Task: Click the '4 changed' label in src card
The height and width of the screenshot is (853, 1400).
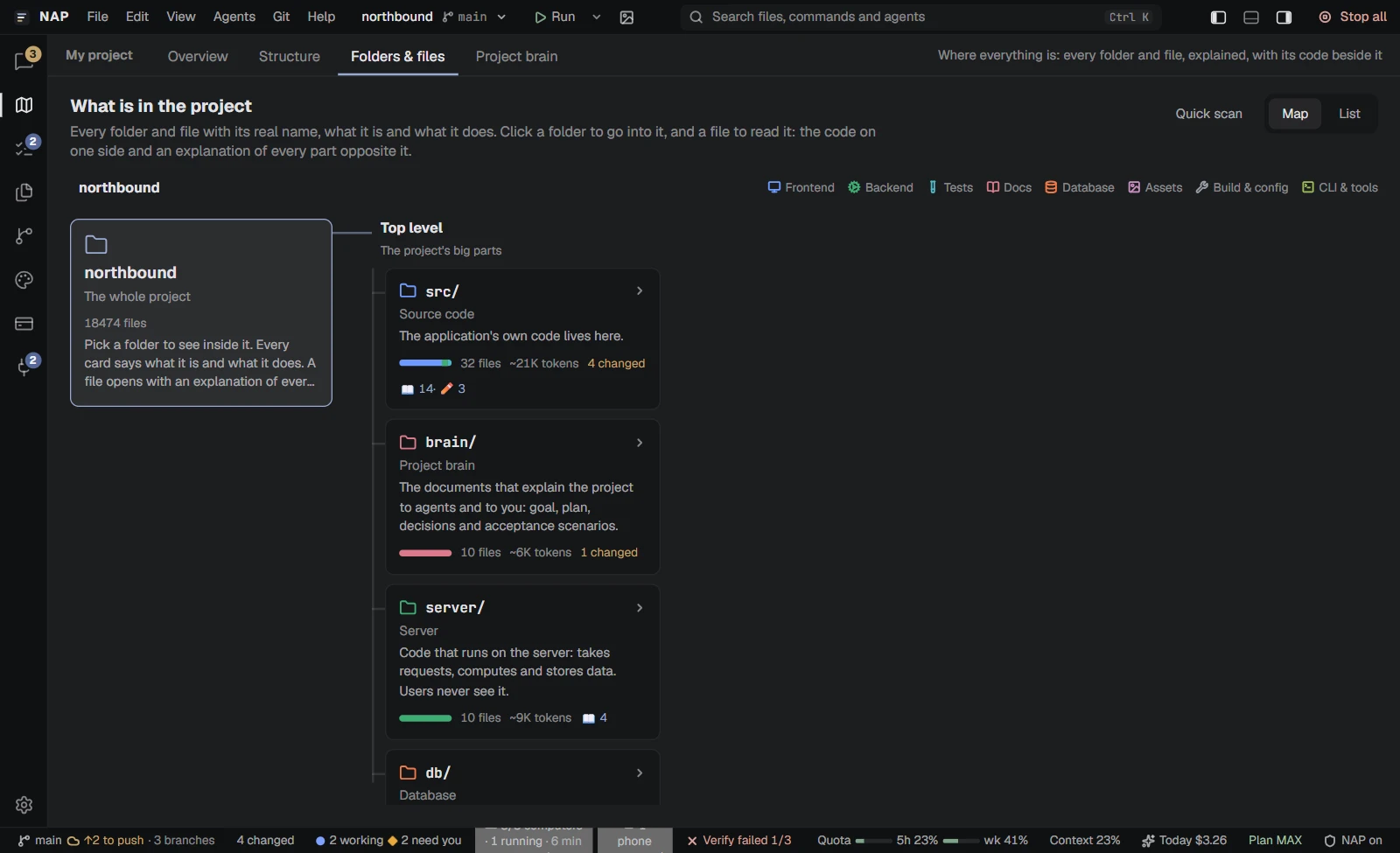Action: (x=616, y=363)
